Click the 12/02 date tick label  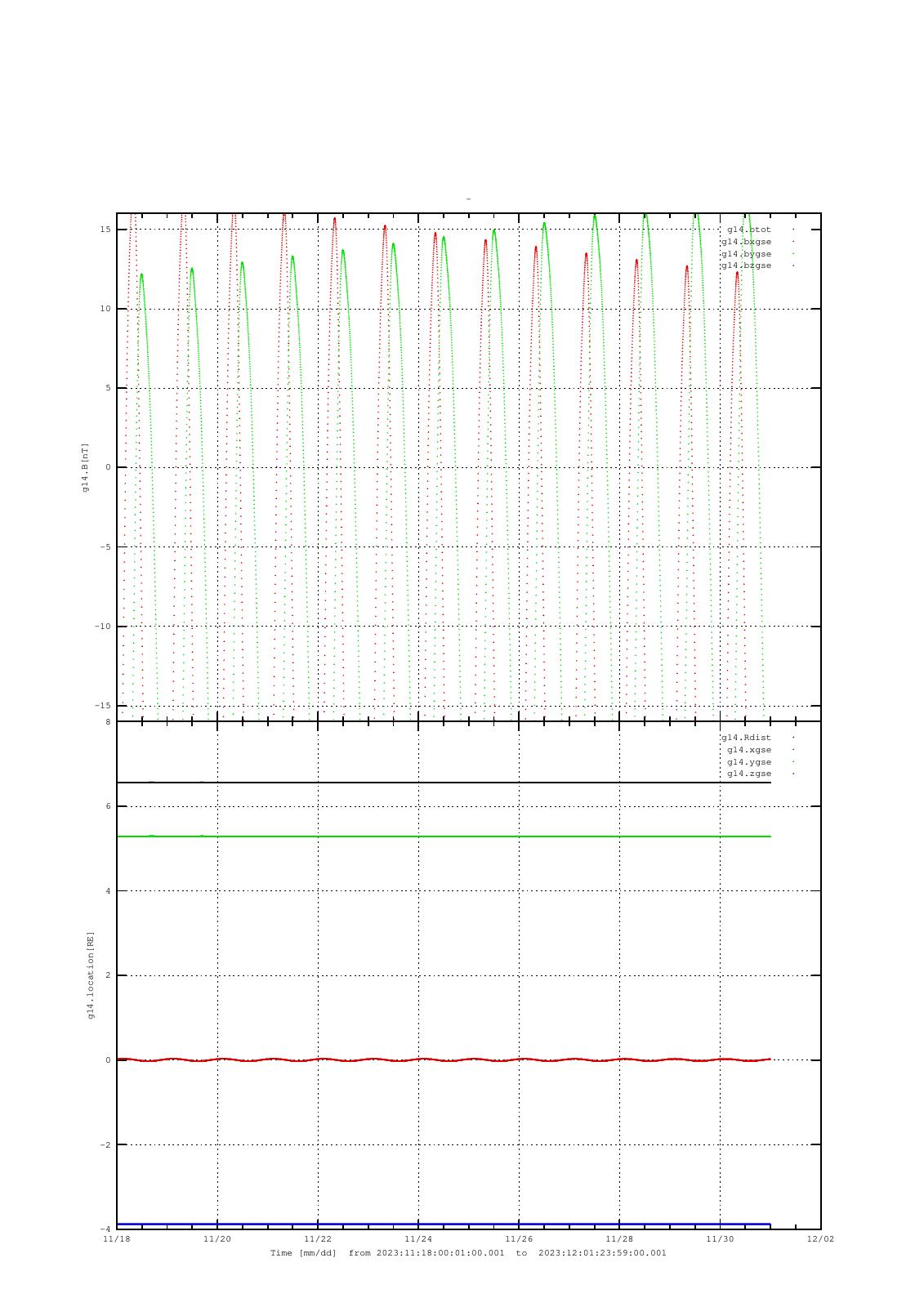[x=820, y=1239]
